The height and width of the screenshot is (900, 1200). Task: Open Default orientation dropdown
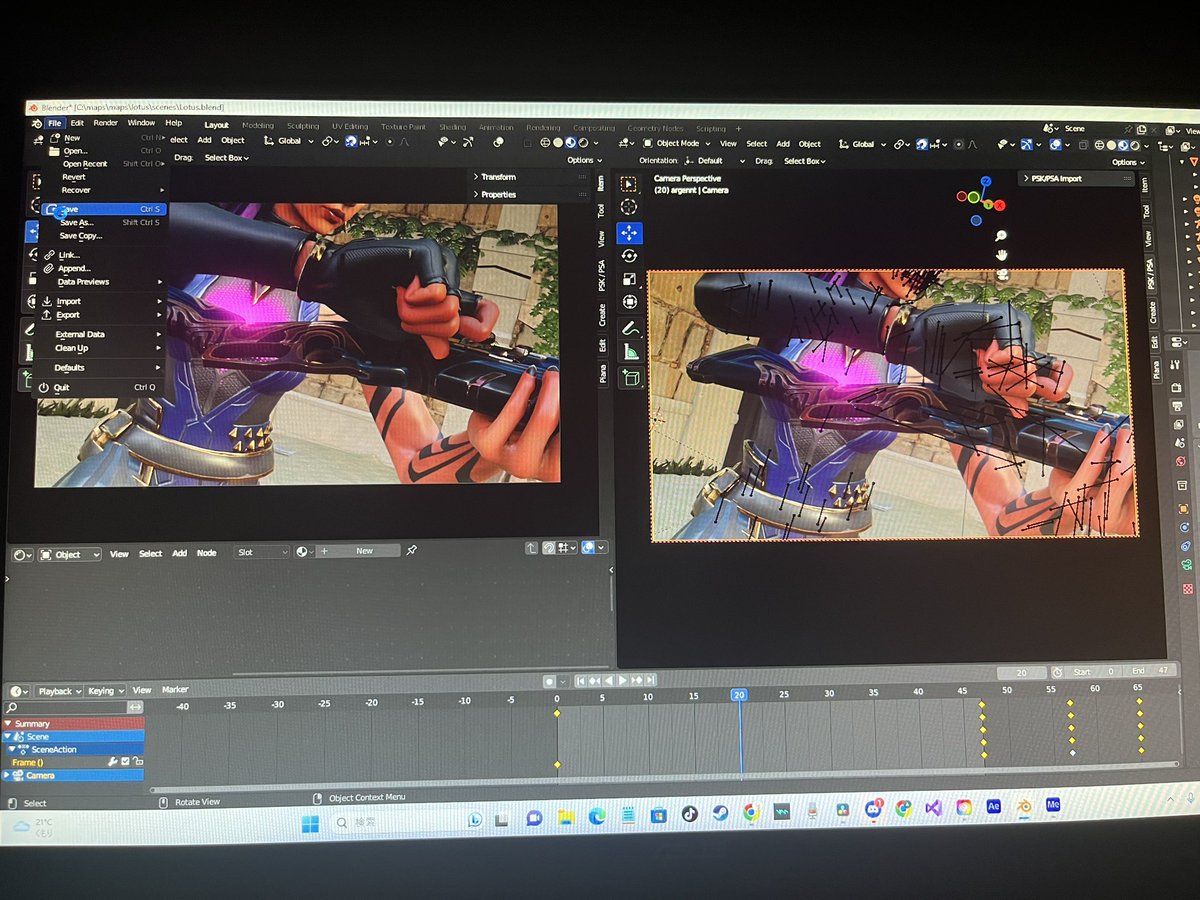coord(714,160)
